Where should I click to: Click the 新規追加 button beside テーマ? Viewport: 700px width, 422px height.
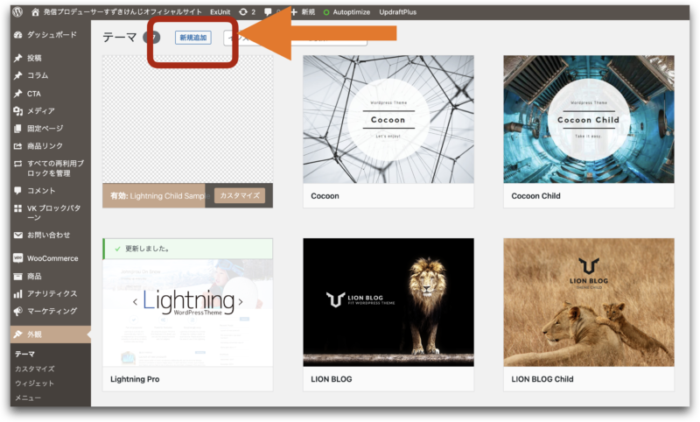click(193, 38)
